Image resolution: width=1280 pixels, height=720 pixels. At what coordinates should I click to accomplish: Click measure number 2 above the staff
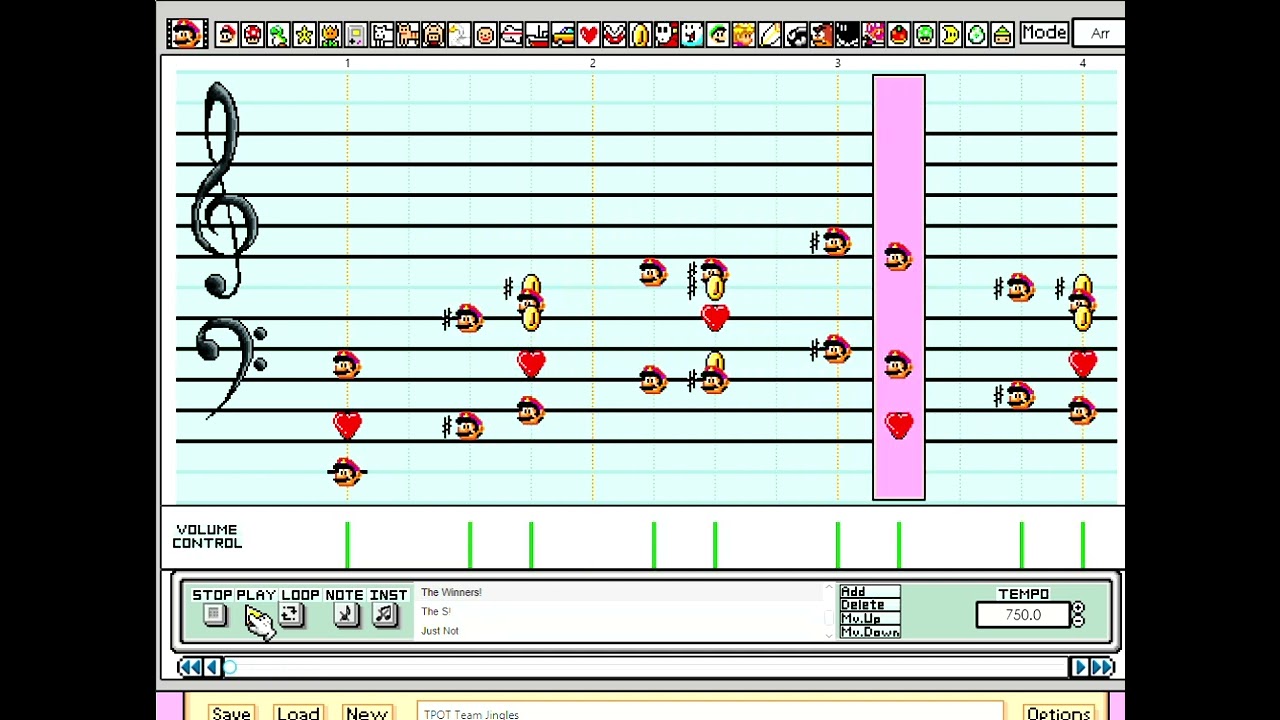pos(592,63)
